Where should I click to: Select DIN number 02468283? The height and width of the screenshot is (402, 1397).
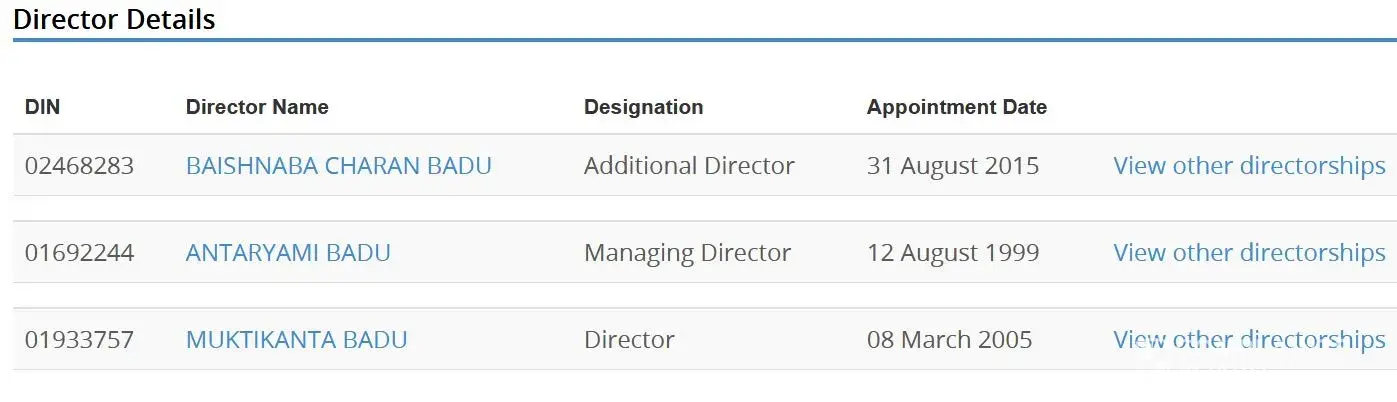79,166
